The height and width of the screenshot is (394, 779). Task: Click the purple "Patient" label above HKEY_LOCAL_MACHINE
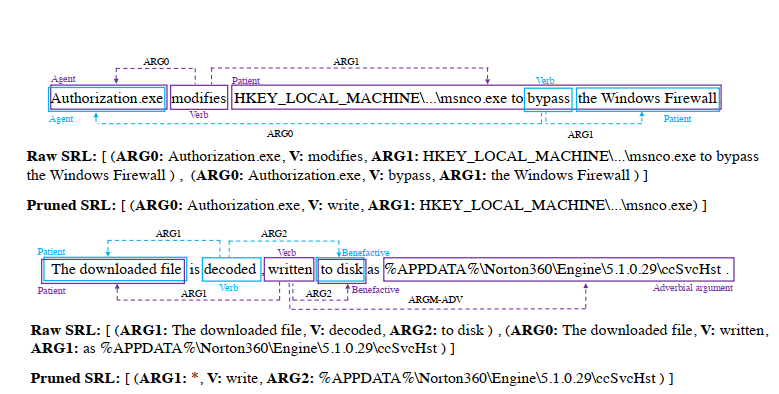click(246, 80)
